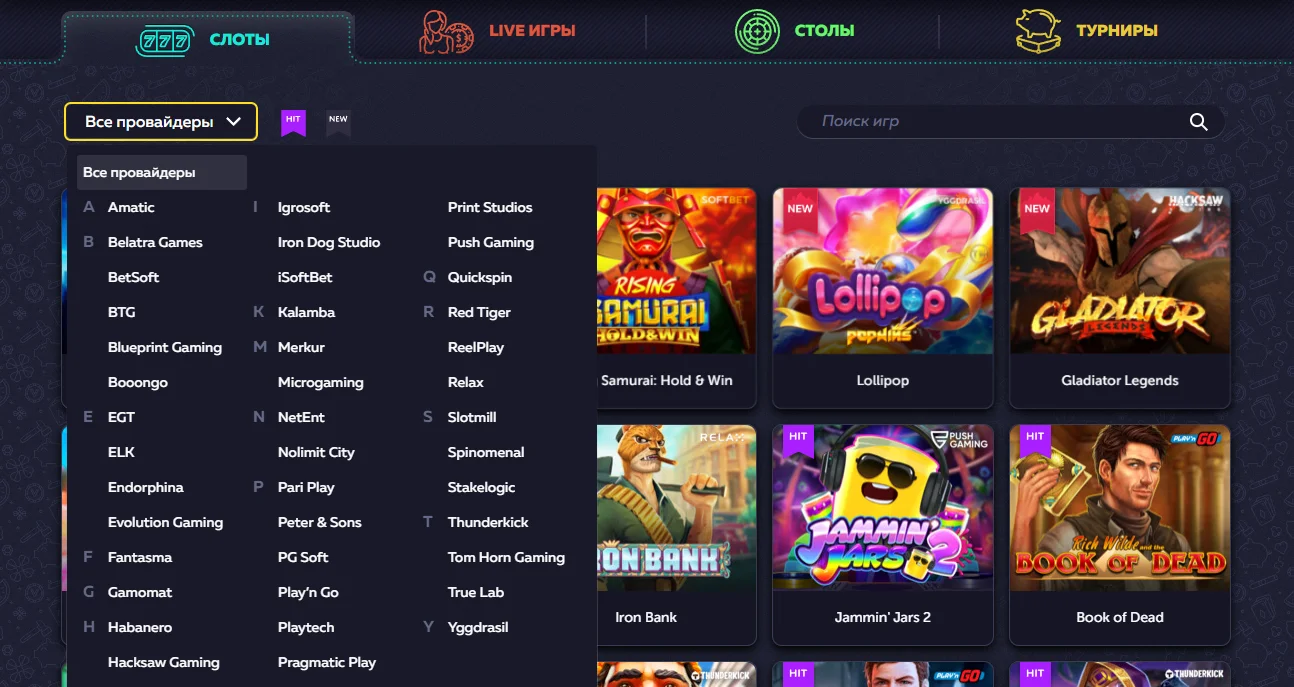
Task: Filter by Gamomat provider
Action: [x=140, y=592]
